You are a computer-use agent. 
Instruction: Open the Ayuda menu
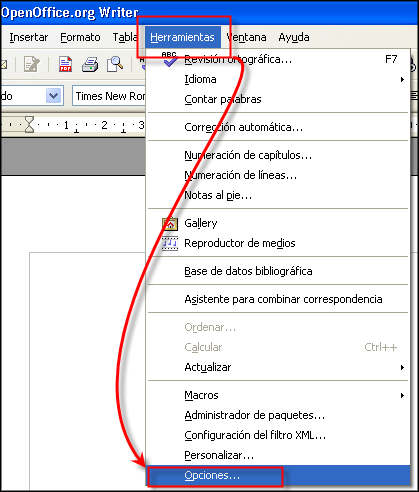click(x=294, y=38)
